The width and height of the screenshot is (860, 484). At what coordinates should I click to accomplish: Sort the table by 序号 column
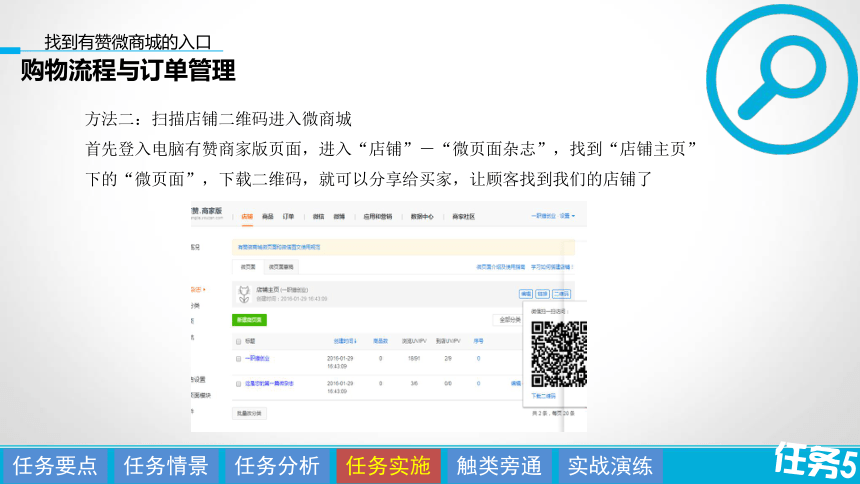pos(479,341)
